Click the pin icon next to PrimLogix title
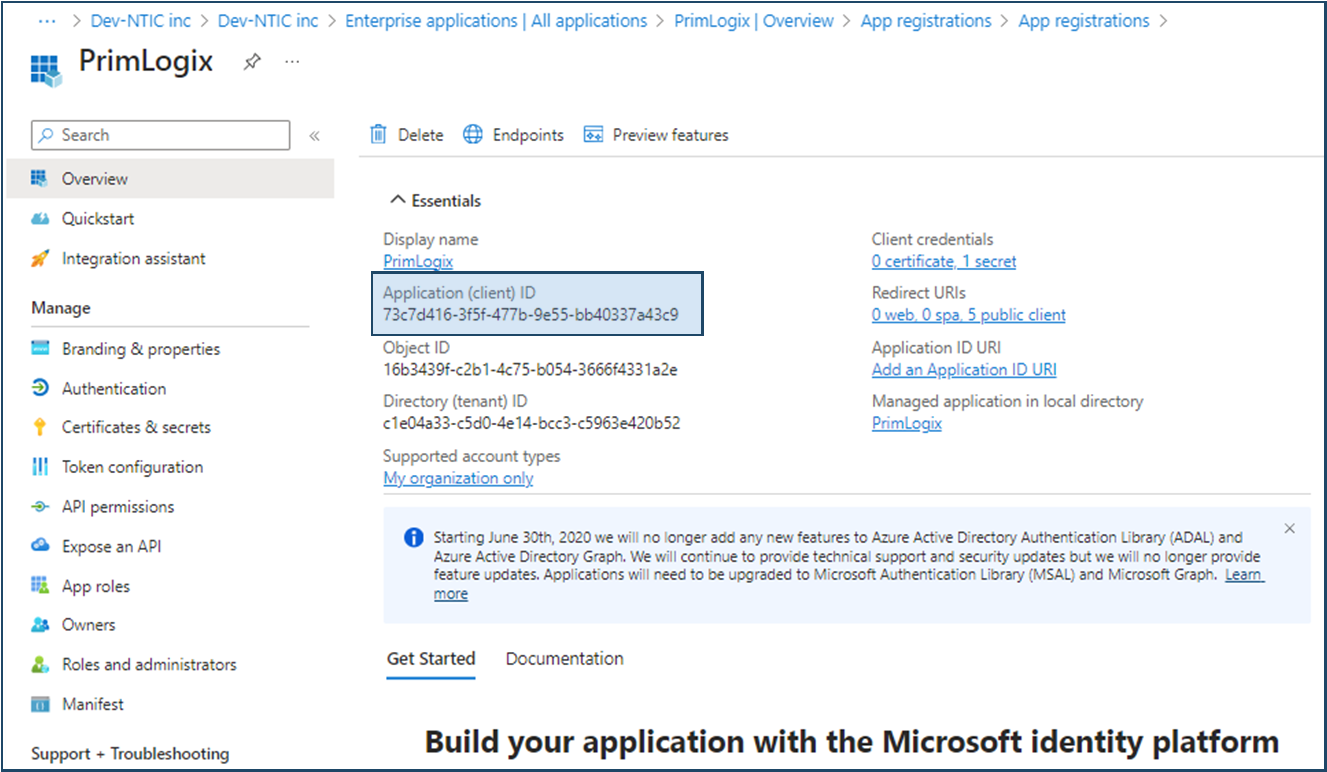The image size is (1327, 772). (252, 62)
